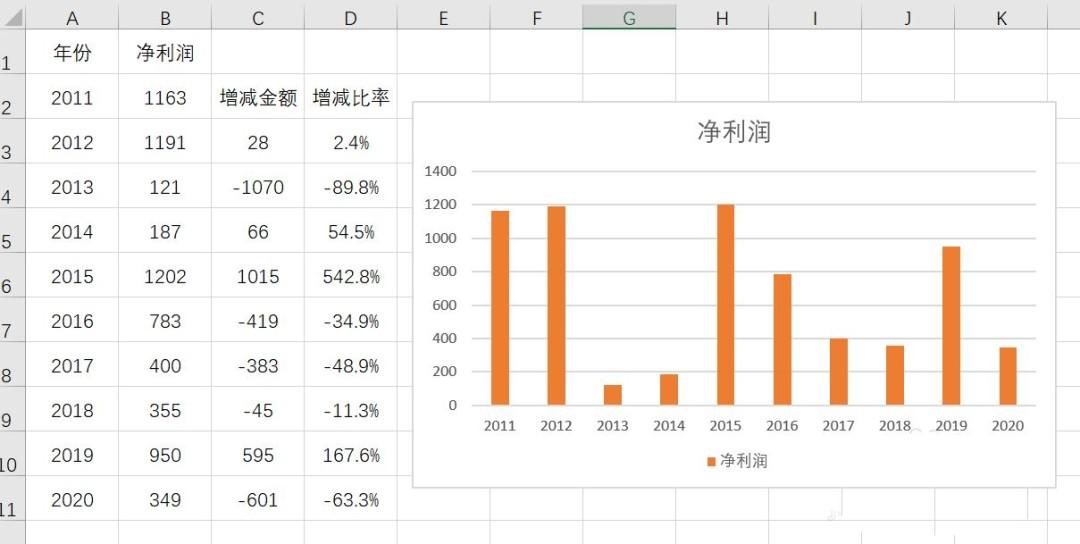Click the 增减比率 cell

pyautogui.click(x=351, y=98)
